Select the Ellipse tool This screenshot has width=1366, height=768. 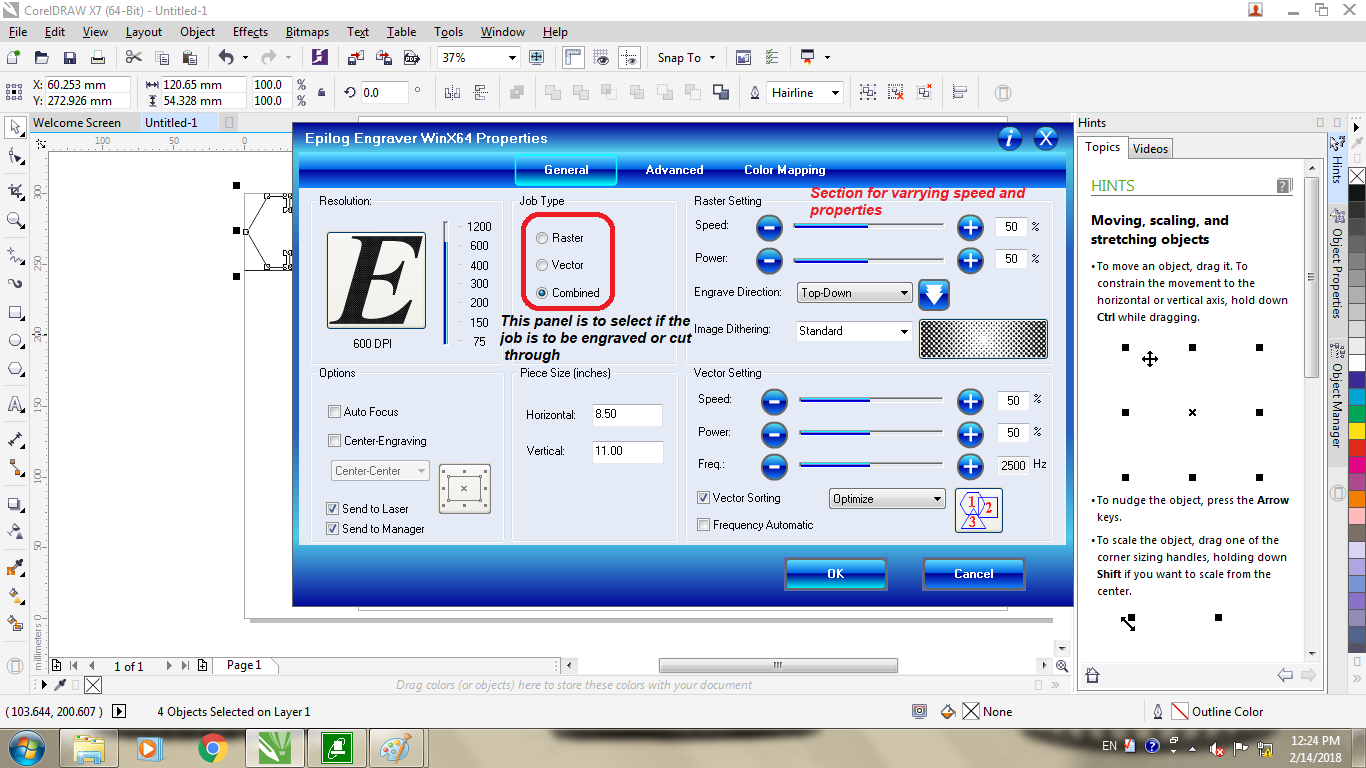click(15, 341)
